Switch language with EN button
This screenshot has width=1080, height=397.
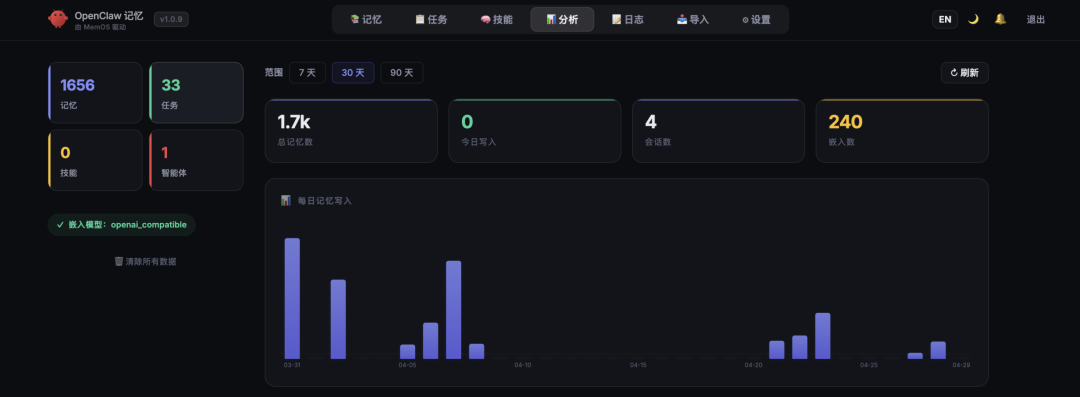click(945, 19)
